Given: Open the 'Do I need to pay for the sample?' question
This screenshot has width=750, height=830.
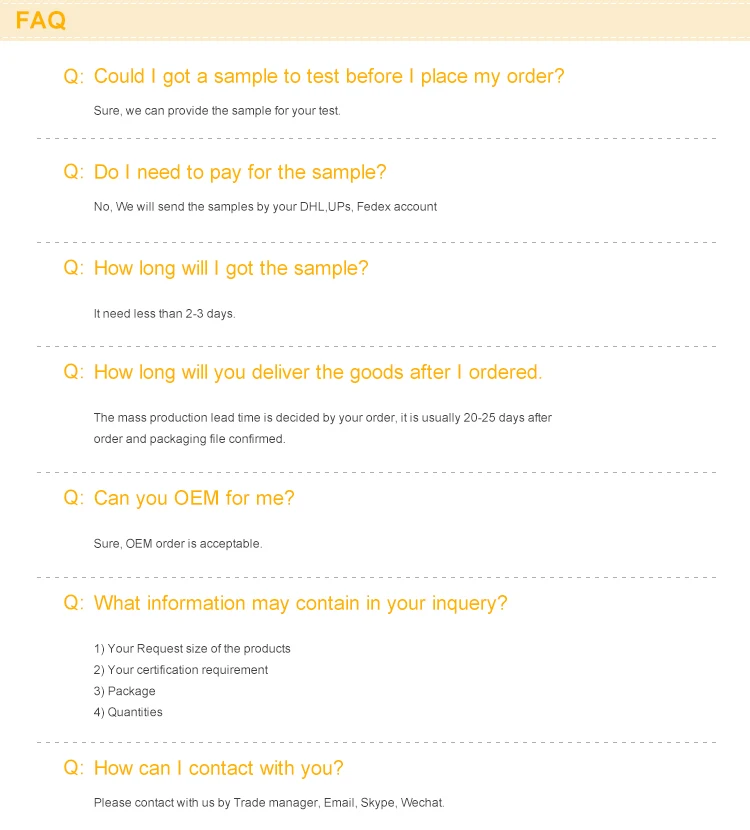Looking at the screenshot, I should point(240,172).
